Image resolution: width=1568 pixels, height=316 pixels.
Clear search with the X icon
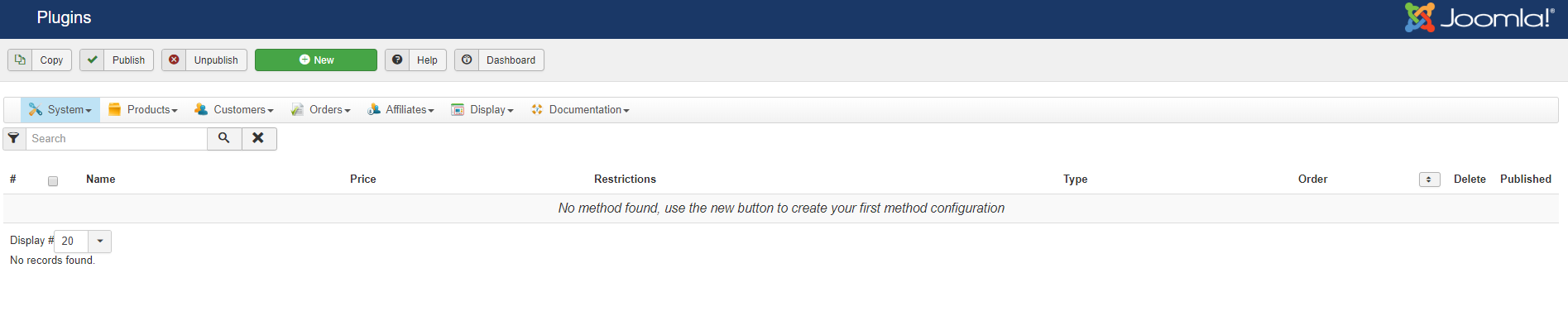pos(259,138)
